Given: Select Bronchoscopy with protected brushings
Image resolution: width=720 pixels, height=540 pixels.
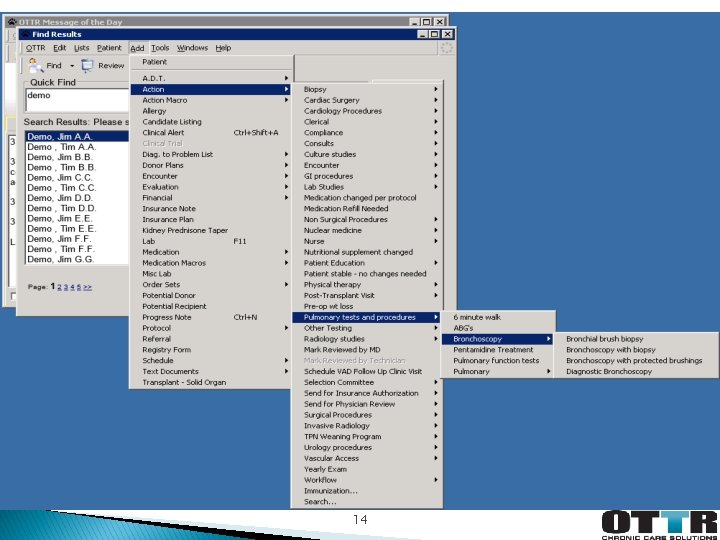Looking at the screenshot, I should tap(636, 361).
